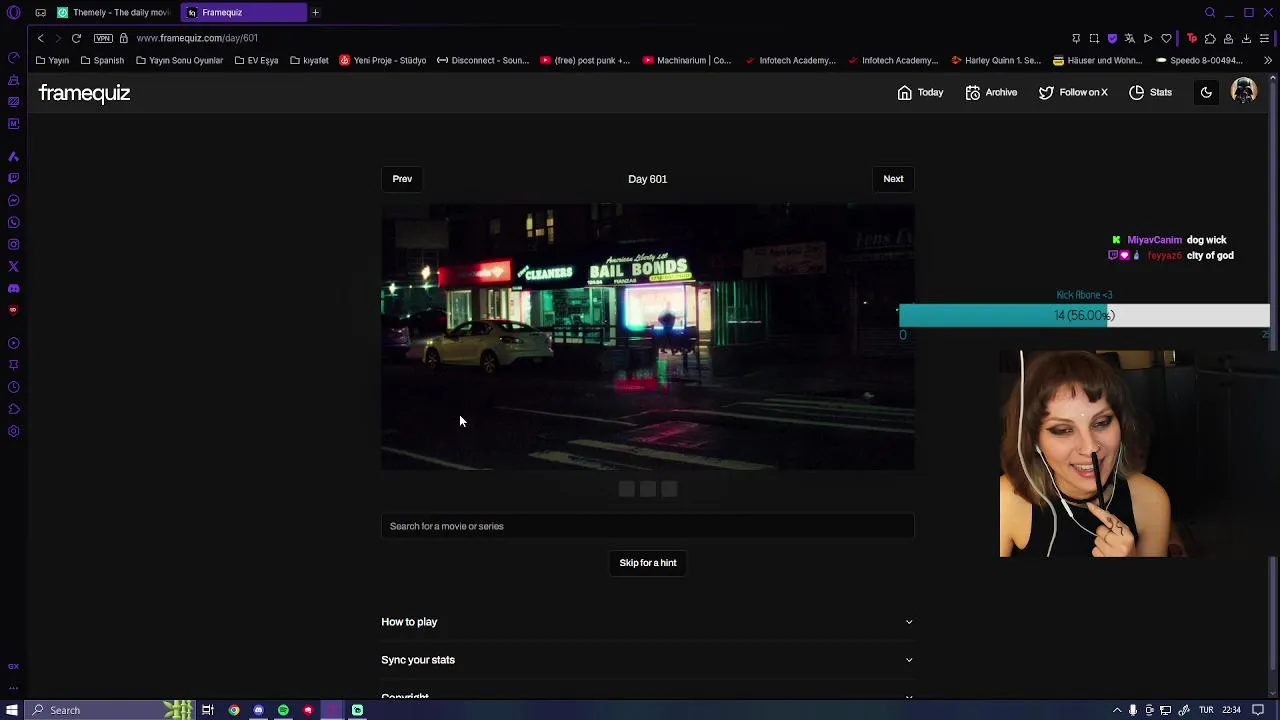
Task: Open the translate page icon
Action: click(x=1130, y=38)
